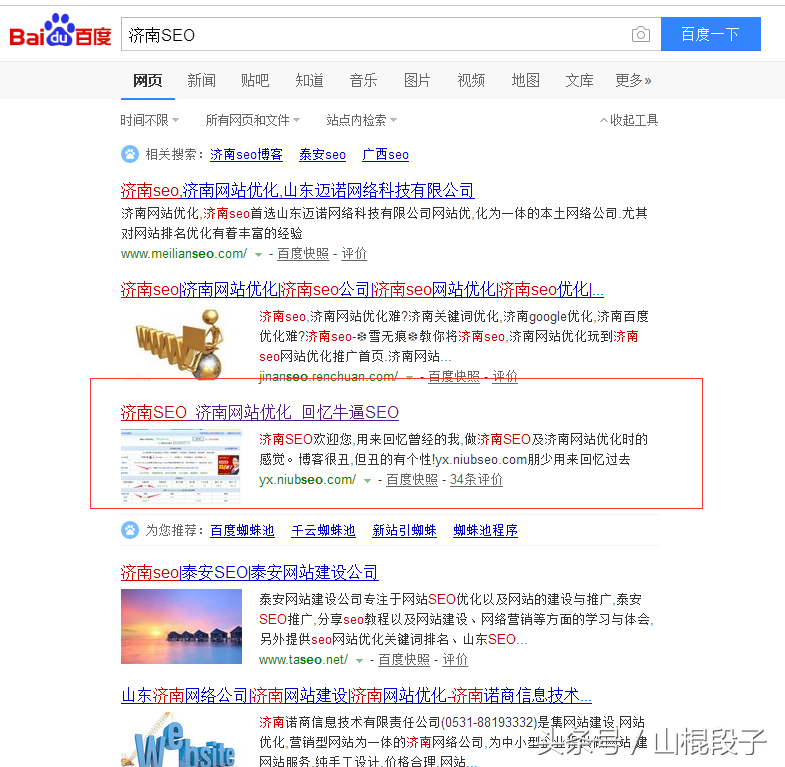
Task: Collapse the search tools with 收起工具
Action: click(x=629, y=120)
